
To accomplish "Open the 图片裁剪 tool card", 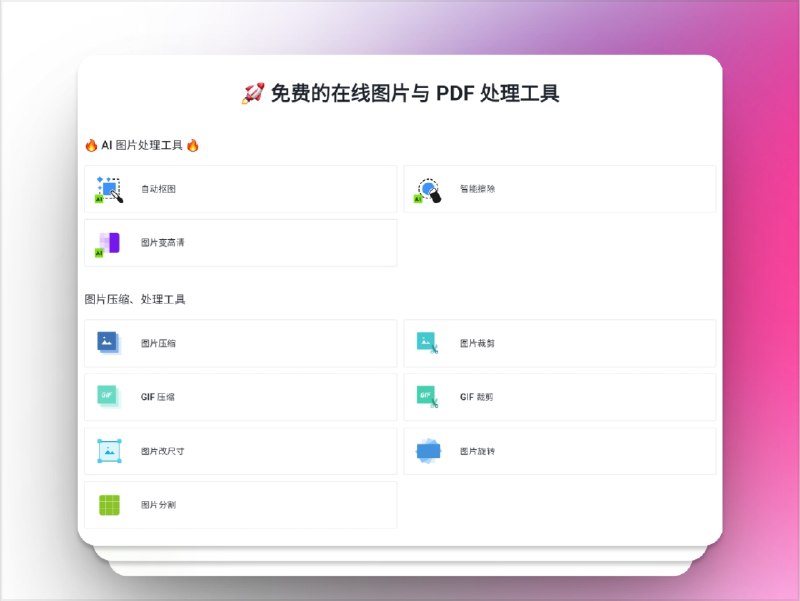I will [560, 343].
